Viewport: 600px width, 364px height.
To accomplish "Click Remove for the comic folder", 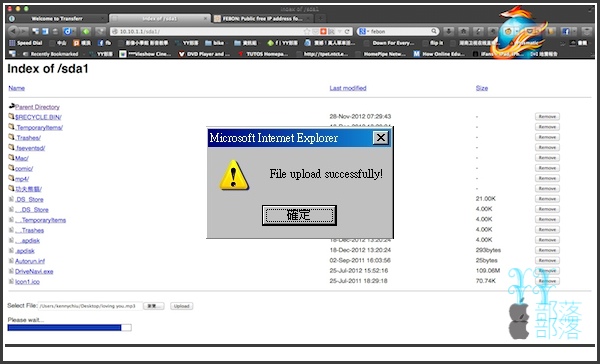I will pyautogui.click(x=547, y=168).
